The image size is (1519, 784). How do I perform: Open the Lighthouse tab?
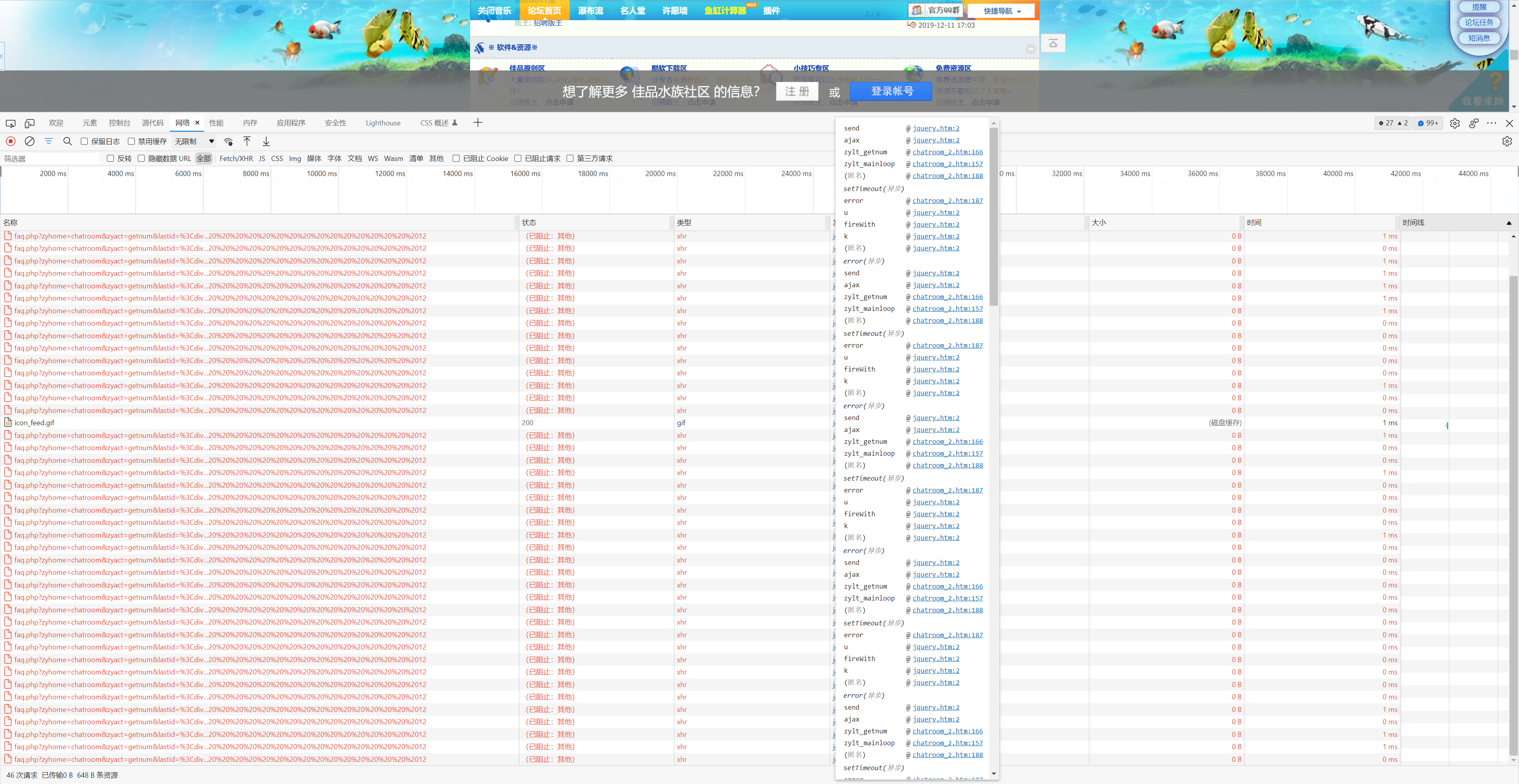383,123
